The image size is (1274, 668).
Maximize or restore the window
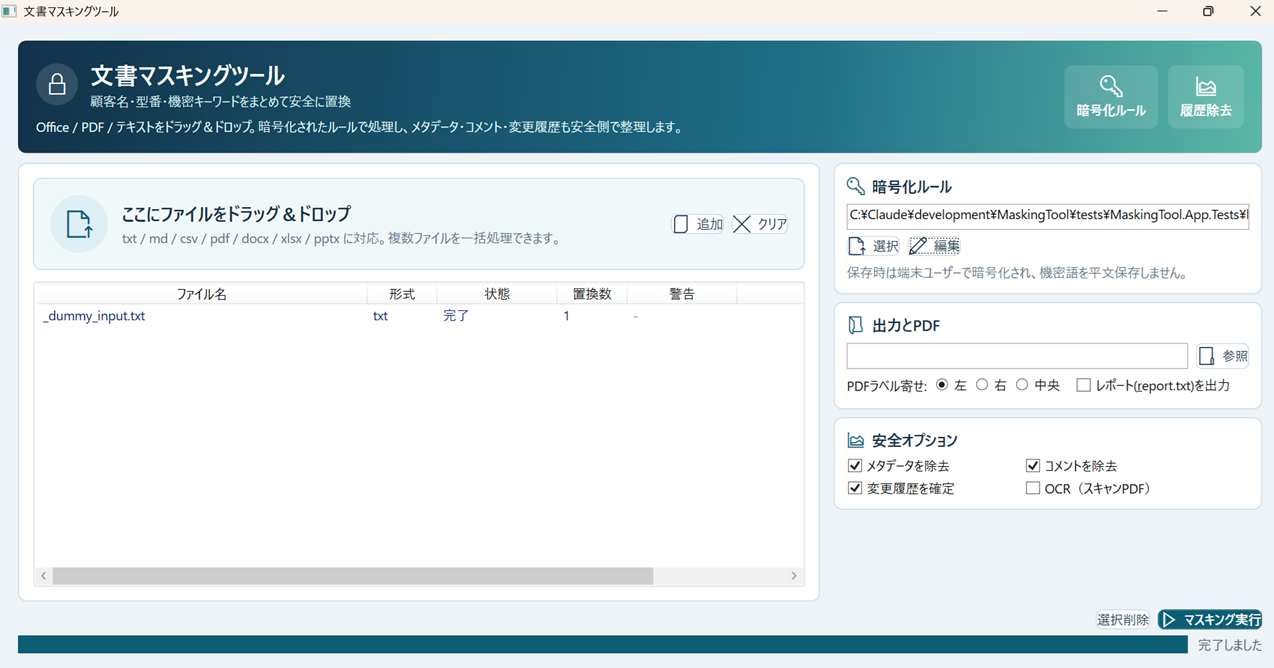1209,12
